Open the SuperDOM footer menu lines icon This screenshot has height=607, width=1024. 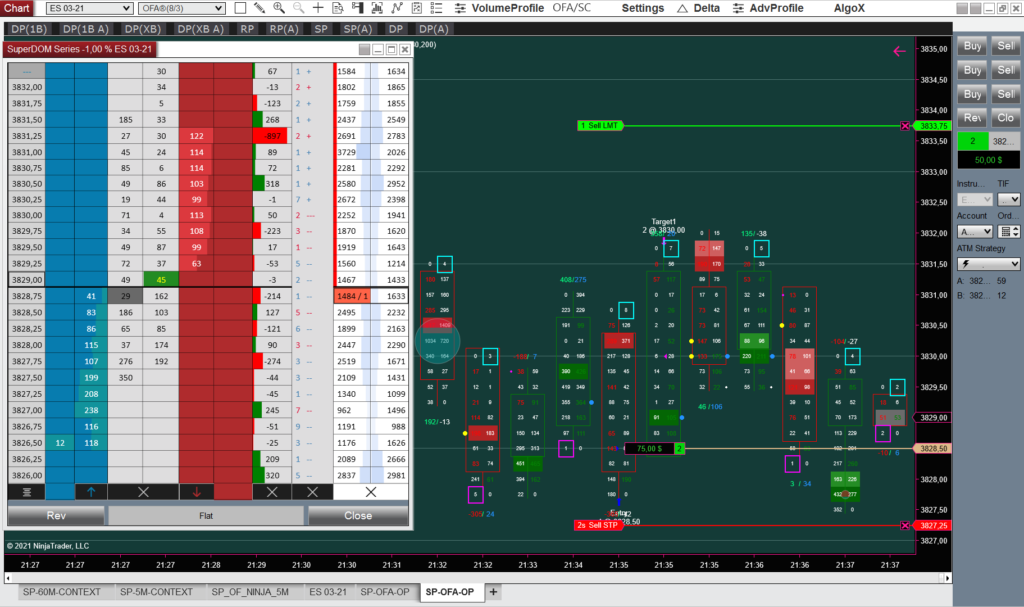27,492
